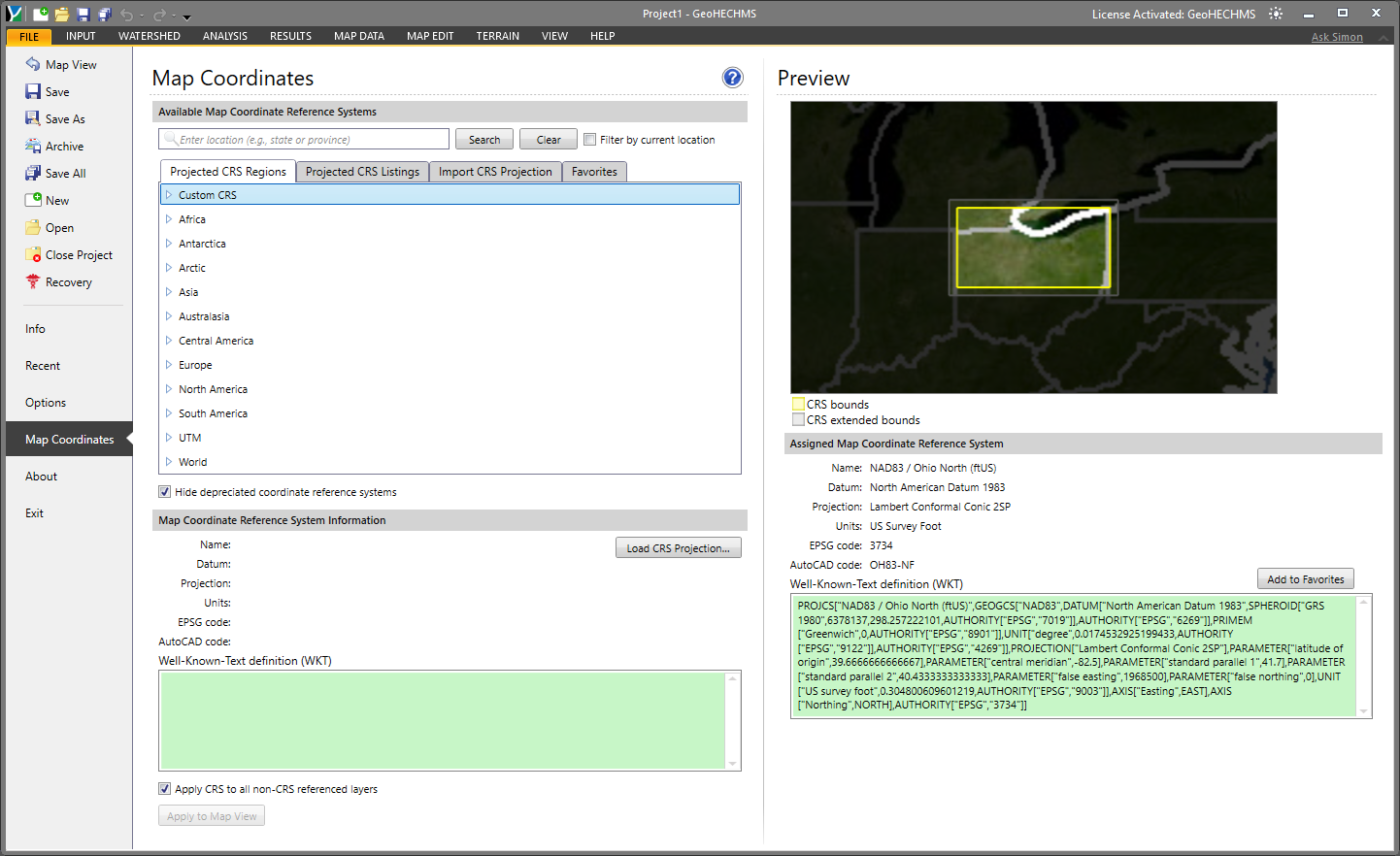The image size is (1400, 856).
Task: Switch to the Projected CRS Listings tab
Action: coord(362,172)
